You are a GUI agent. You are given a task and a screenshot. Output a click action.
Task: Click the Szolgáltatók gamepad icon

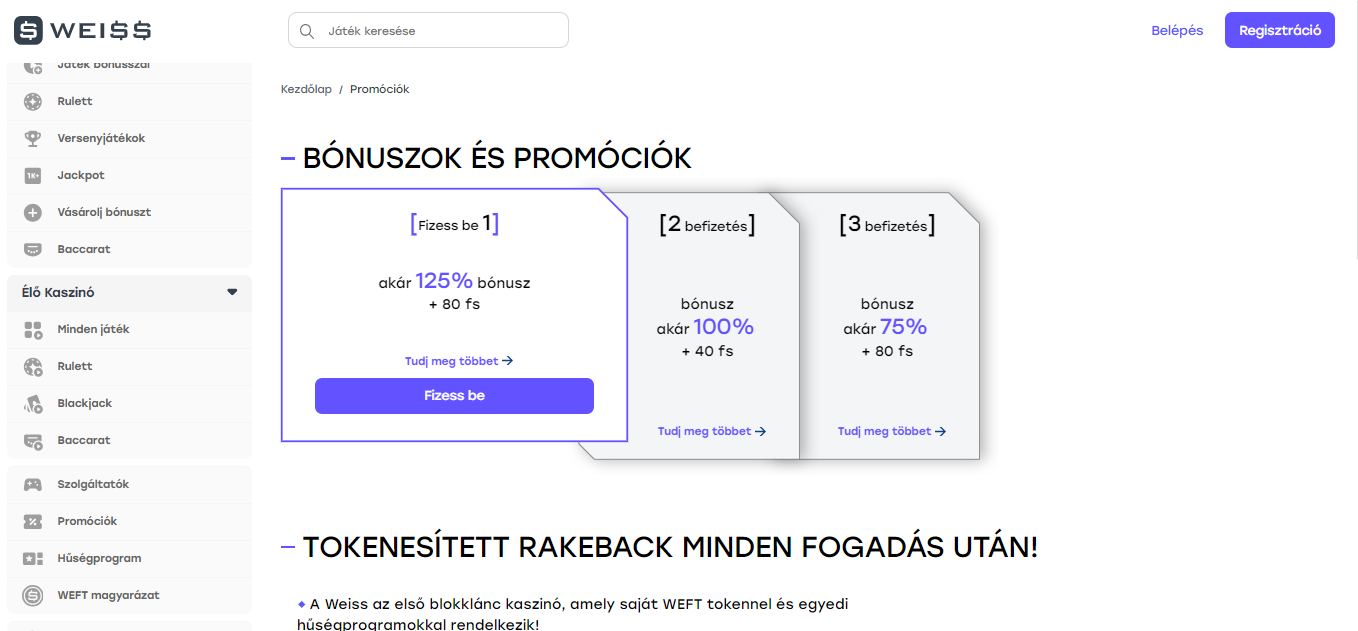33,484
